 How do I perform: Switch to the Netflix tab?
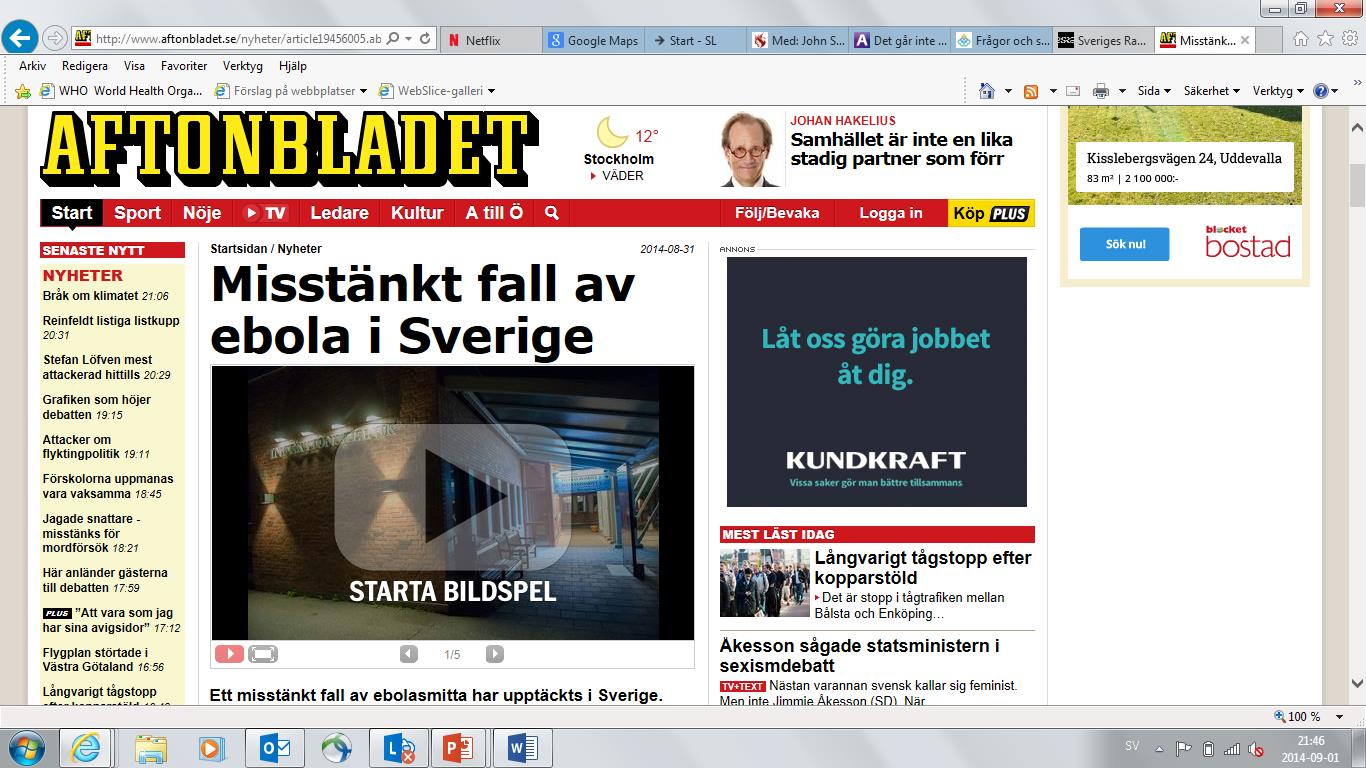click(490, 40)
